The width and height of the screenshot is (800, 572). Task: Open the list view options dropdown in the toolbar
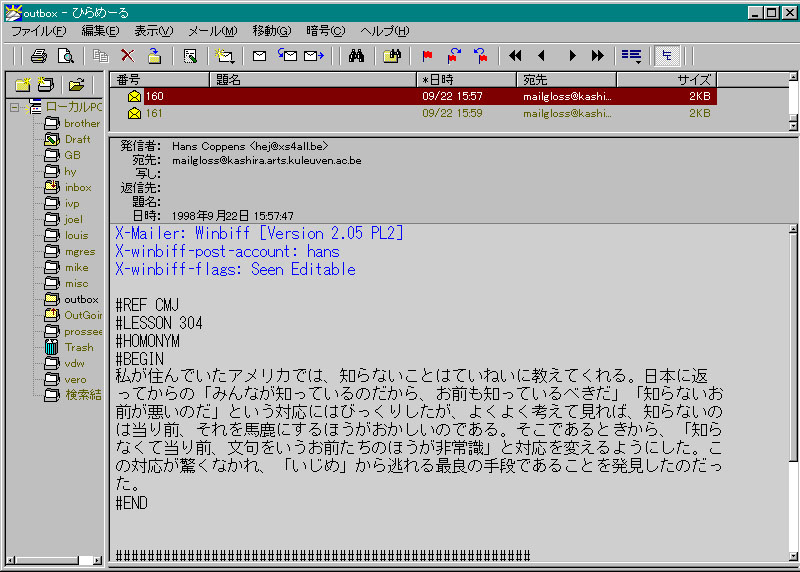[631, 56]
